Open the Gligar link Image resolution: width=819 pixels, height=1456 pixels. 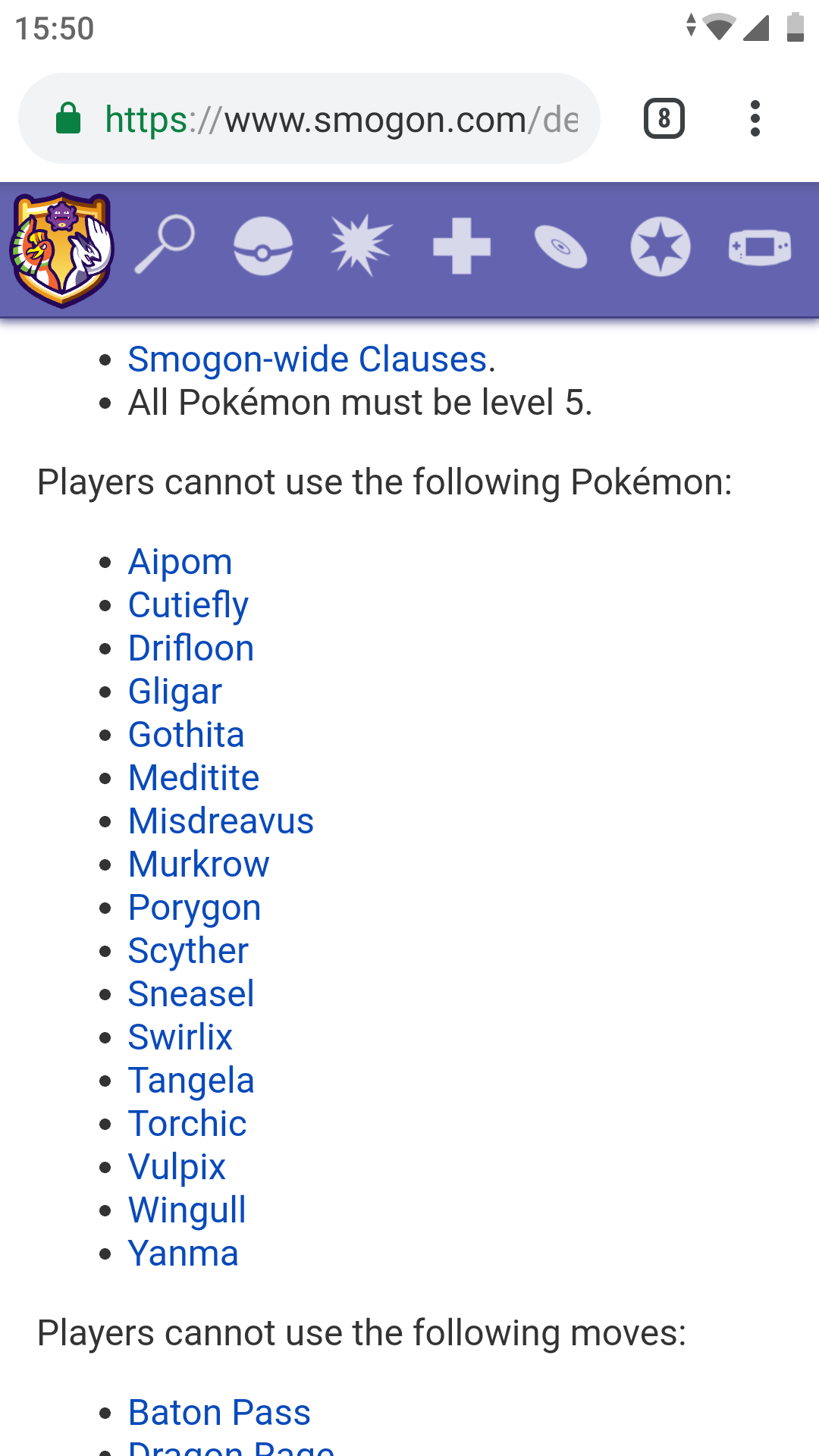[x=175, y=692]
